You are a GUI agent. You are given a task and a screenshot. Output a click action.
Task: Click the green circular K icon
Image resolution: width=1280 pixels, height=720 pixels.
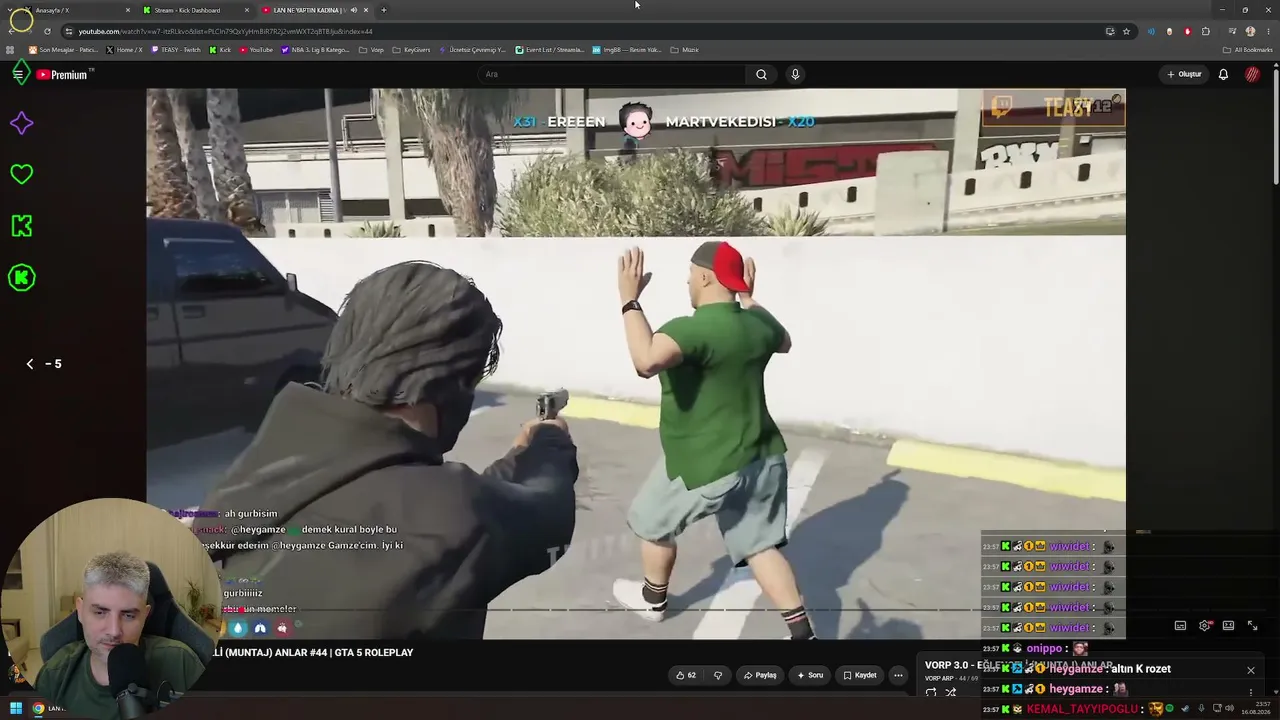[x=21, y=277]
